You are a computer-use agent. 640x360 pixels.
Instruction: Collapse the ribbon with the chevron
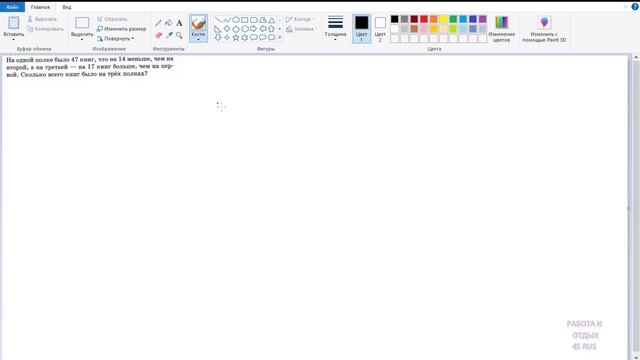625,7
